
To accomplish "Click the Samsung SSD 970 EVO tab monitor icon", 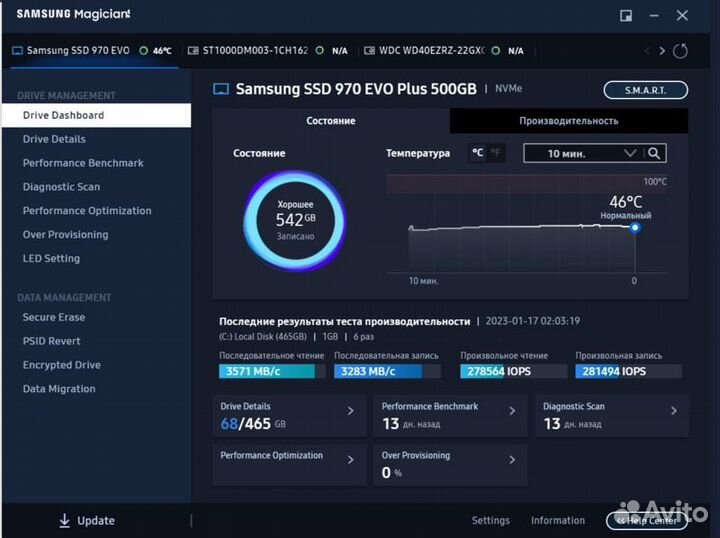I will [x=17, y=50].
